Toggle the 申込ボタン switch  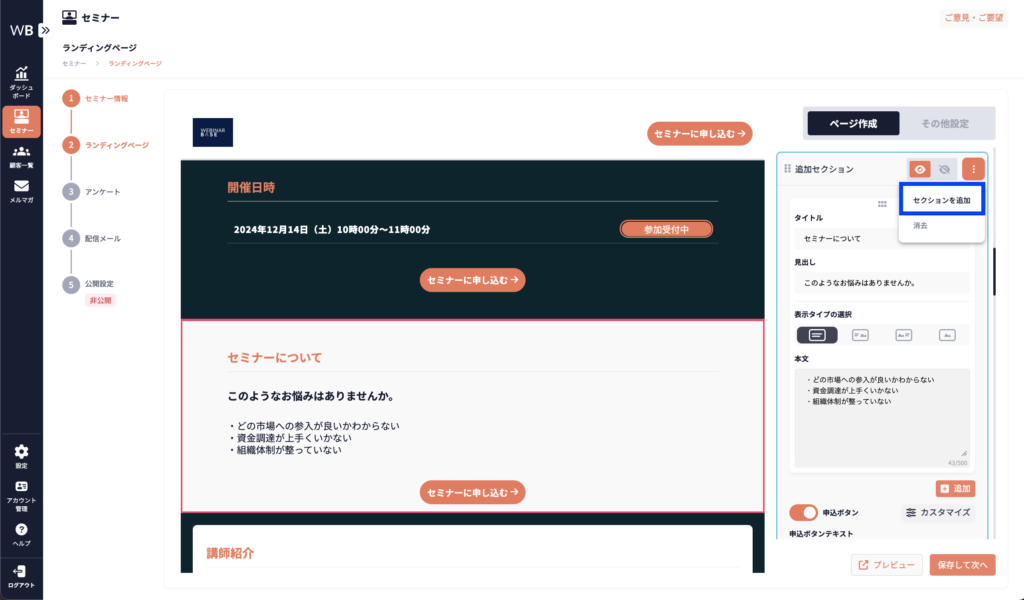[804, 512]
